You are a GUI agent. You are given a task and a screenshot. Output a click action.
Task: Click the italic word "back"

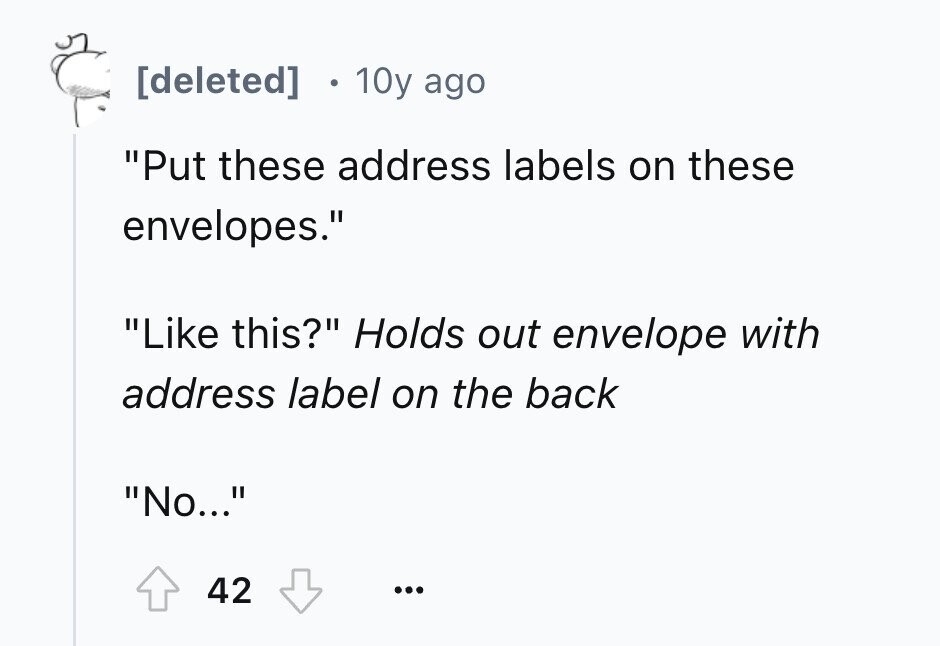point(571,394)
